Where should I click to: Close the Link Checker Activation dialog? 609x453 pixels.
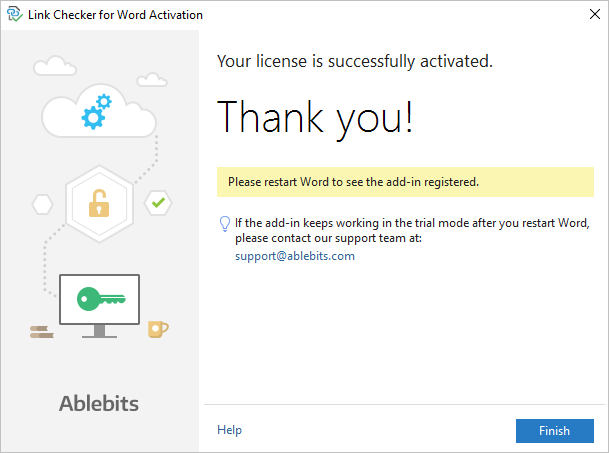(x=595, y=14)
